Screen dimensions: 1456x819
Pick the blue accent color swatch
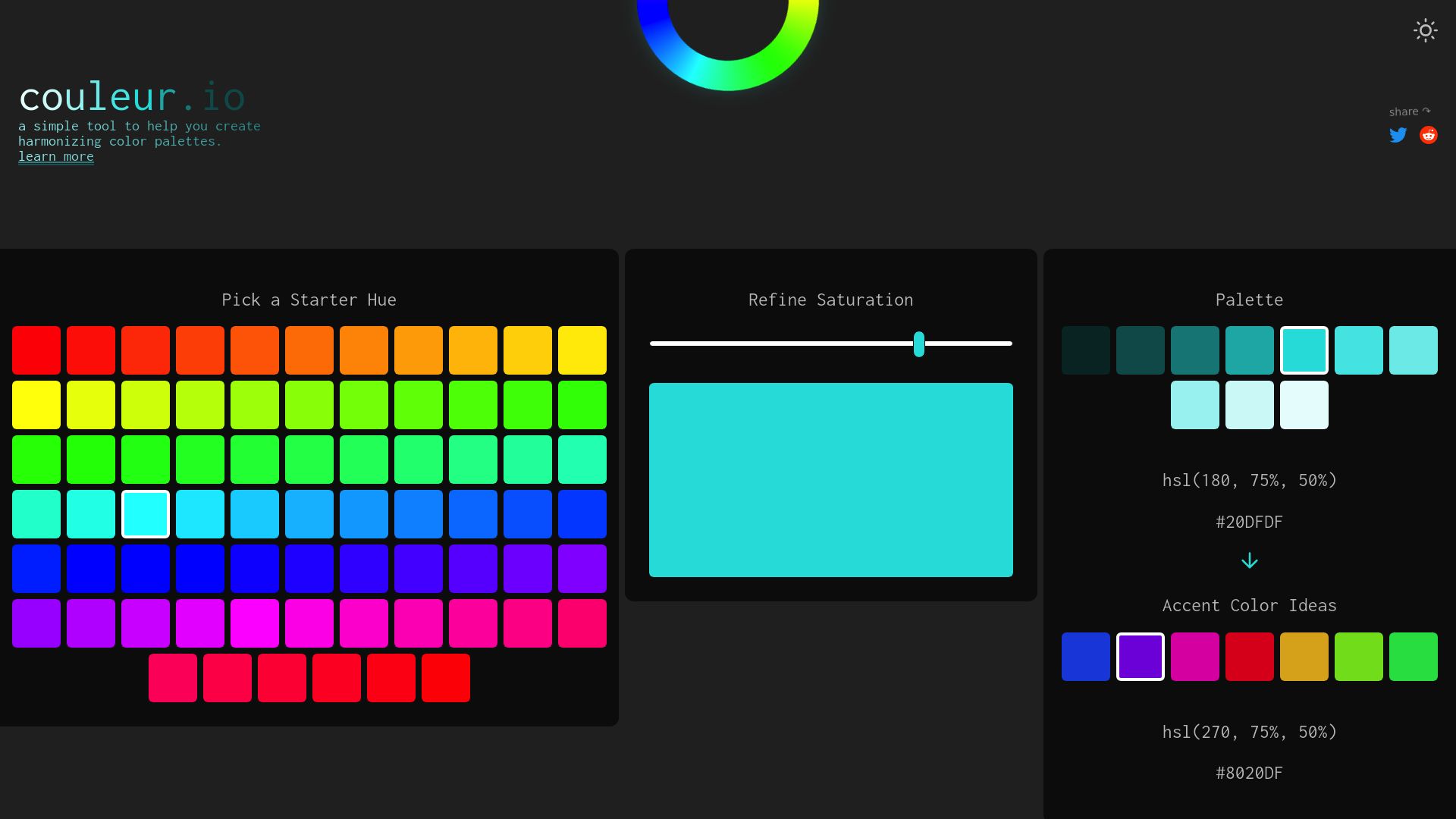click(1086, 657)
